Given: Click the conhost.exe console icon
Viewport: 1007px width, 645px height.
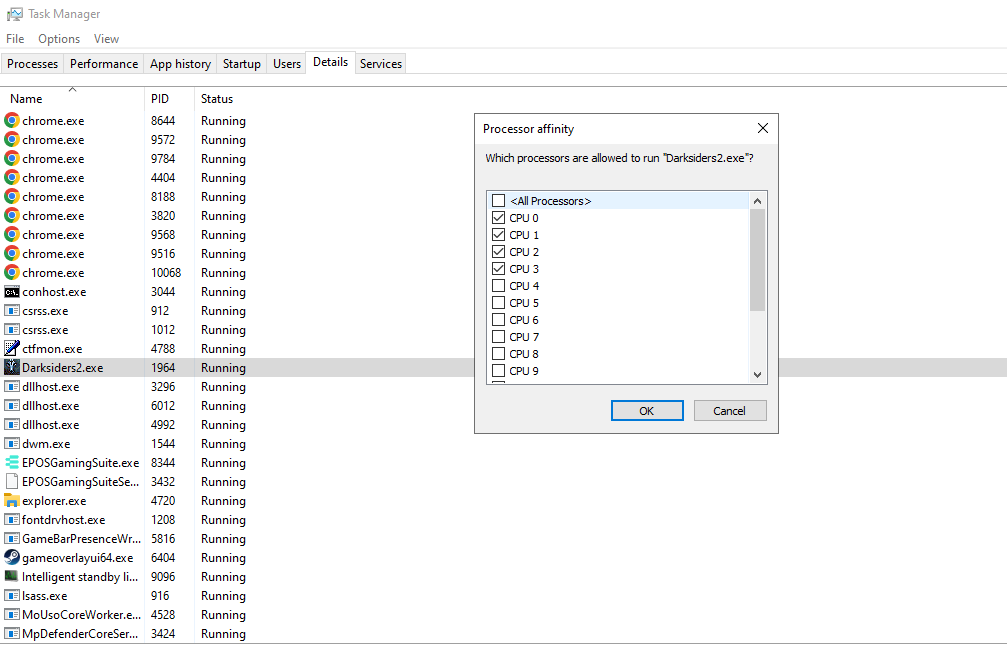Looking at the screenshot, I should pos(12,292).
